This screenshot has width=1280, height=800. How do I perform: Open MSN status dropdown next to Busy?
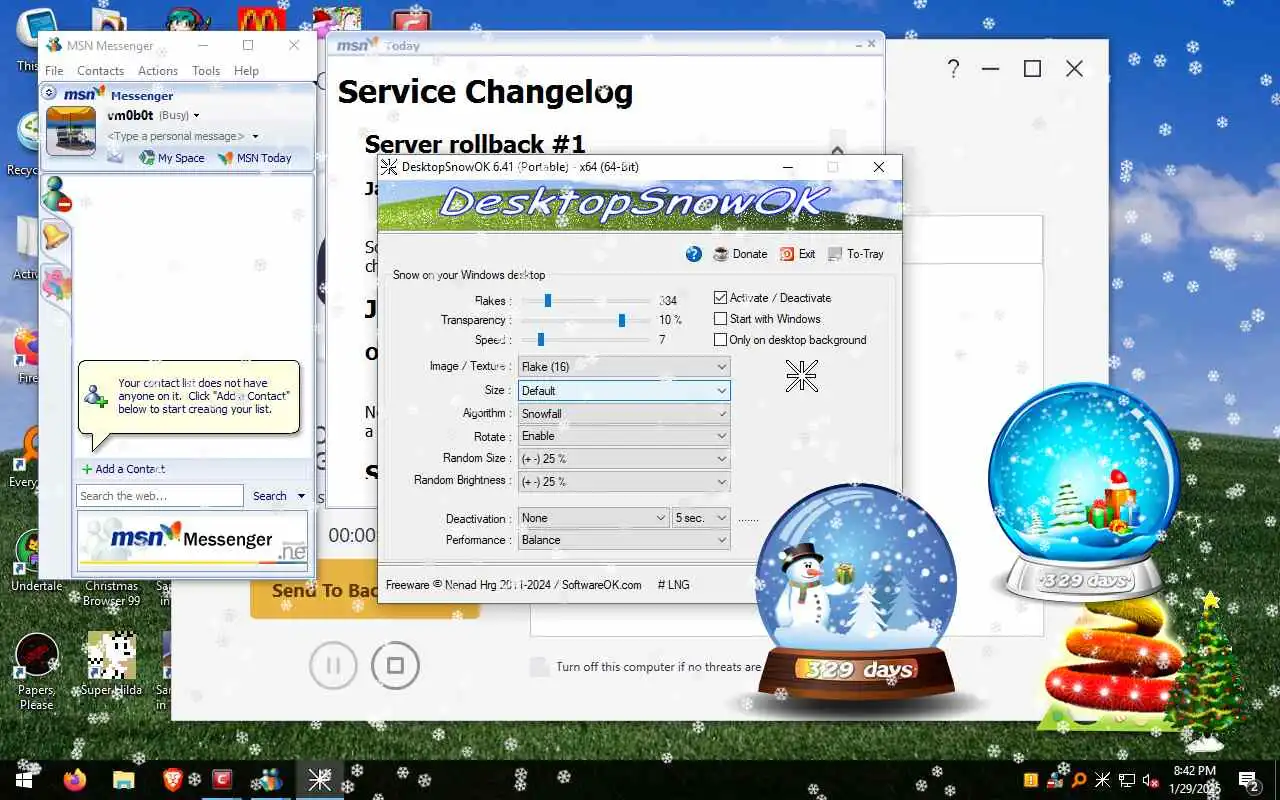tap(196, 116)
